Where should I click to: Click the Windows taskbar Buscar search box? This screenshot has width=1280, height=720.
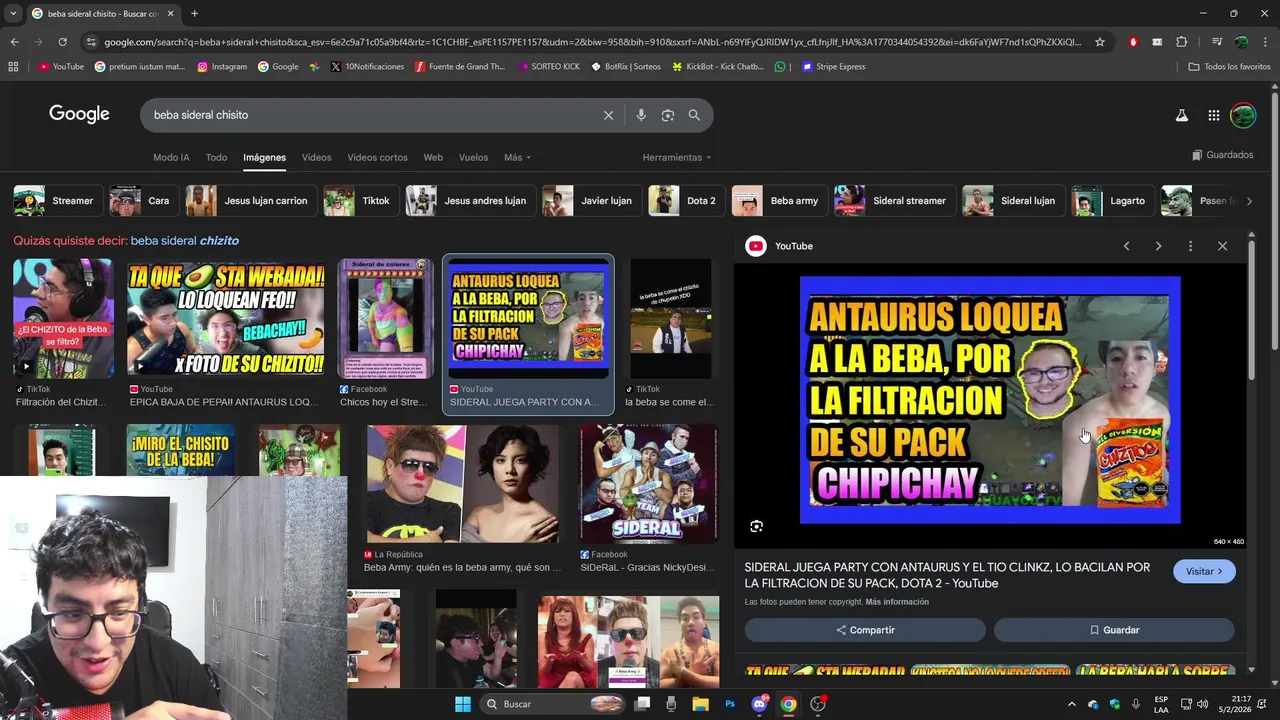[553, 704]
